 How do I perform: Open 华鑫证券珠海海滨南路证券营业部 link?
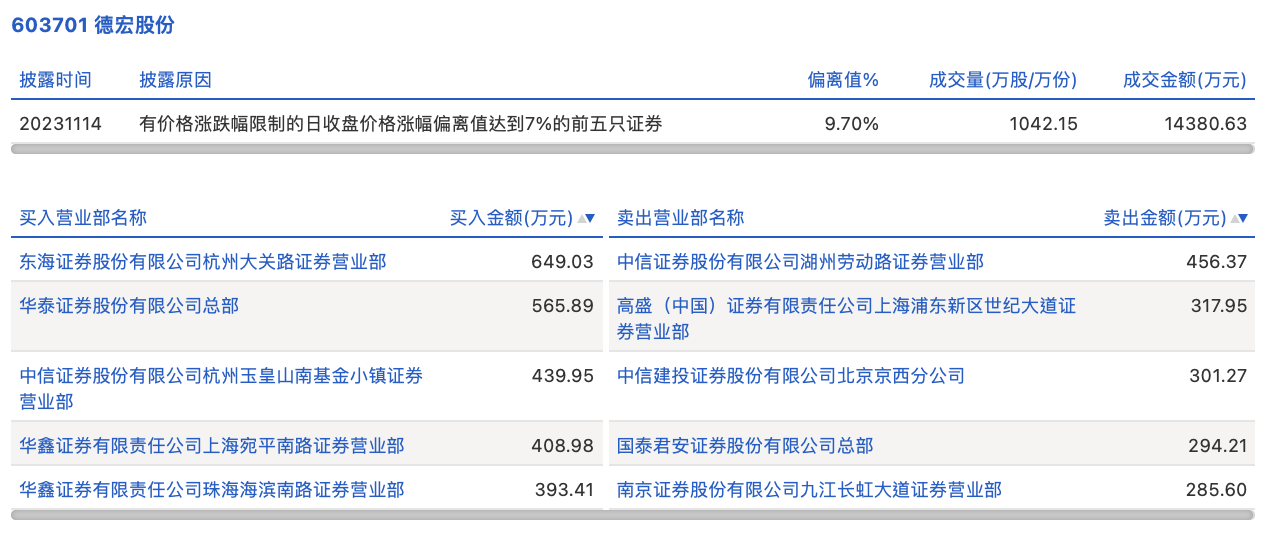pyautogui.click(x=212, y=490)
